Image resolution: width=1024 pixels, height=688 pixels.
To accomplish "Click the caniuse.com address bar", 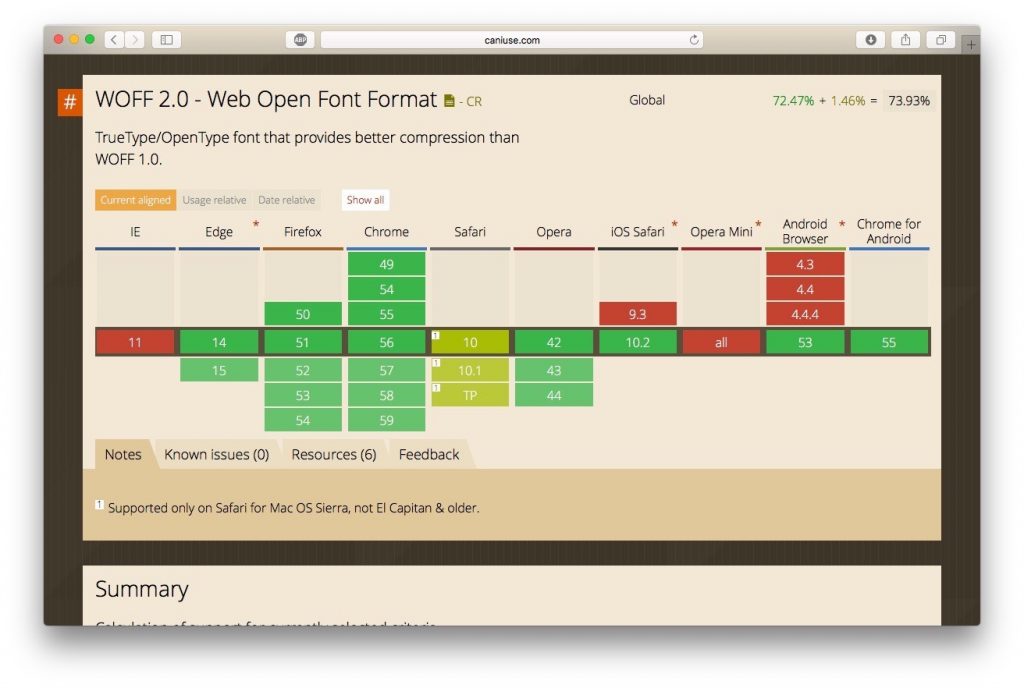I will (x=512, y=40).
